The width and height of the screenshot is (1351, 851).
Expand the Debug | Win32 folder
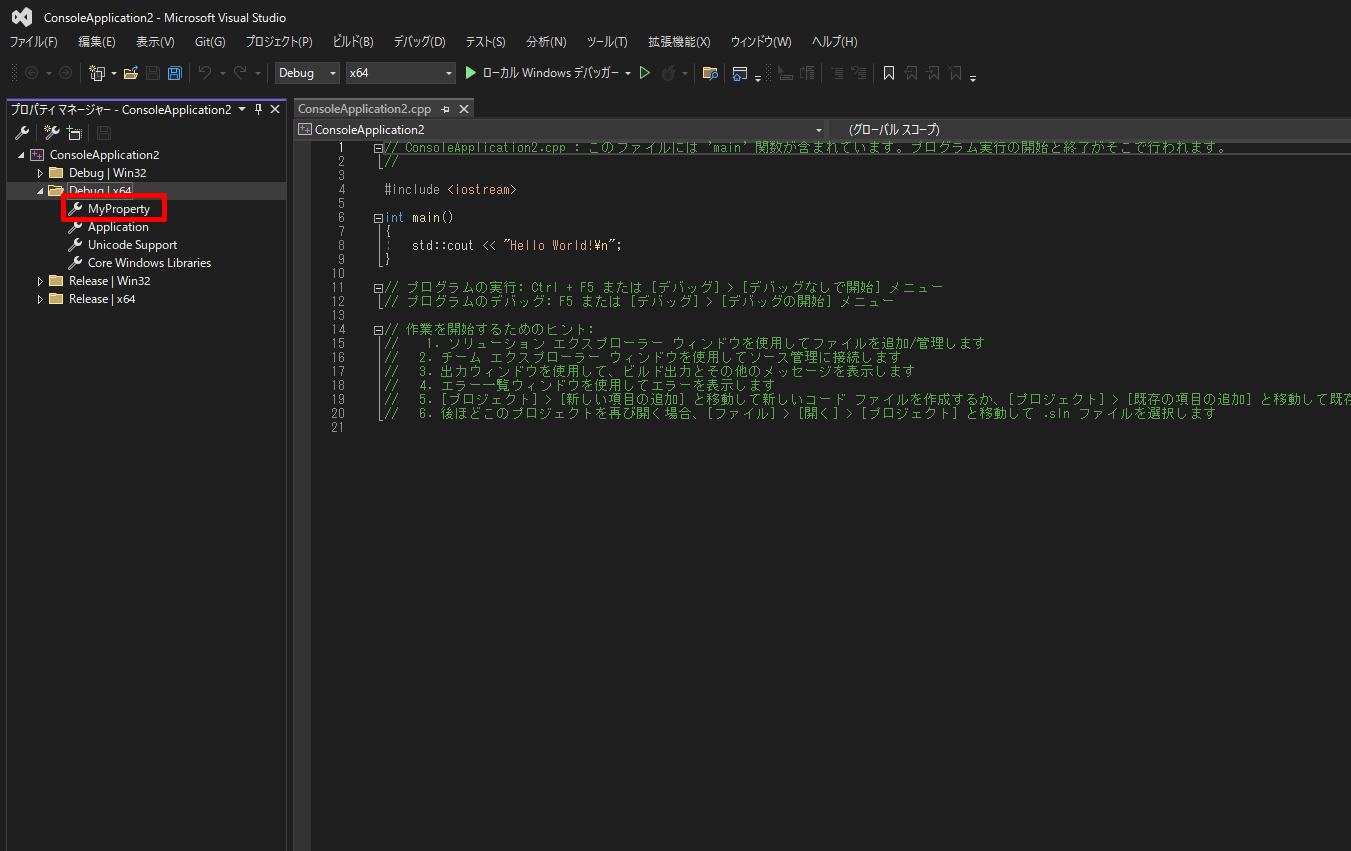(x=41, y=173)
